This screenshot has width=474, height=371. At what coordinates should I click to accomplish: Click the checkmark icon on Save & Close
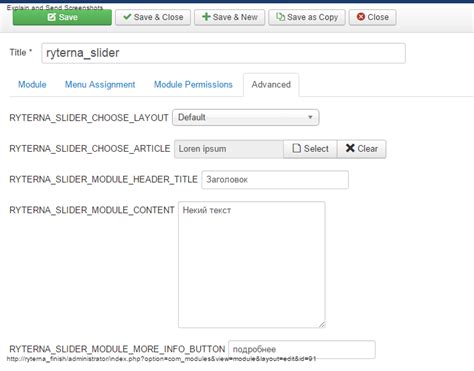click(127, 17)
